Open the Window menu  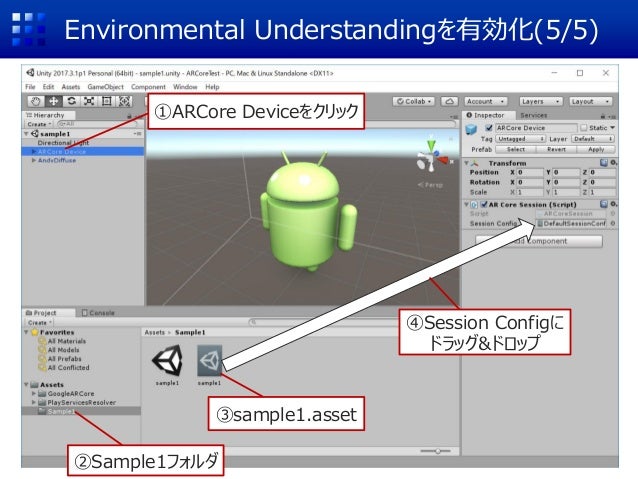[x=185, y=87]
